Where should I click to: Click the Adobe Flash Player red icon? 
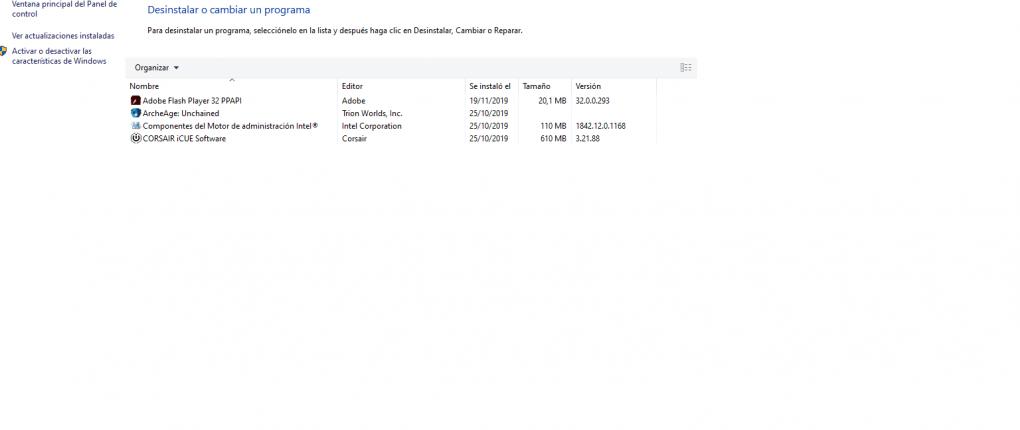pos(135,101)
